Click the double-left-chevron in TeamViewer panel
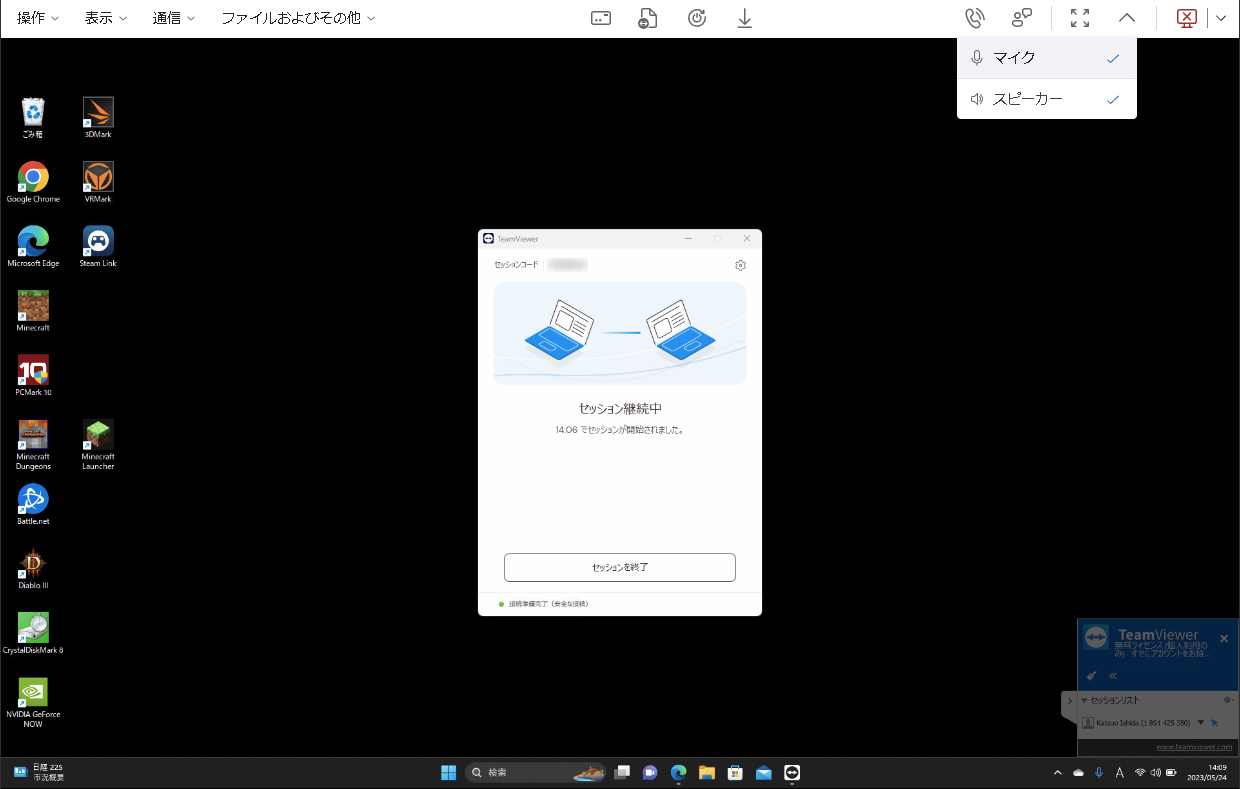 1113,676
